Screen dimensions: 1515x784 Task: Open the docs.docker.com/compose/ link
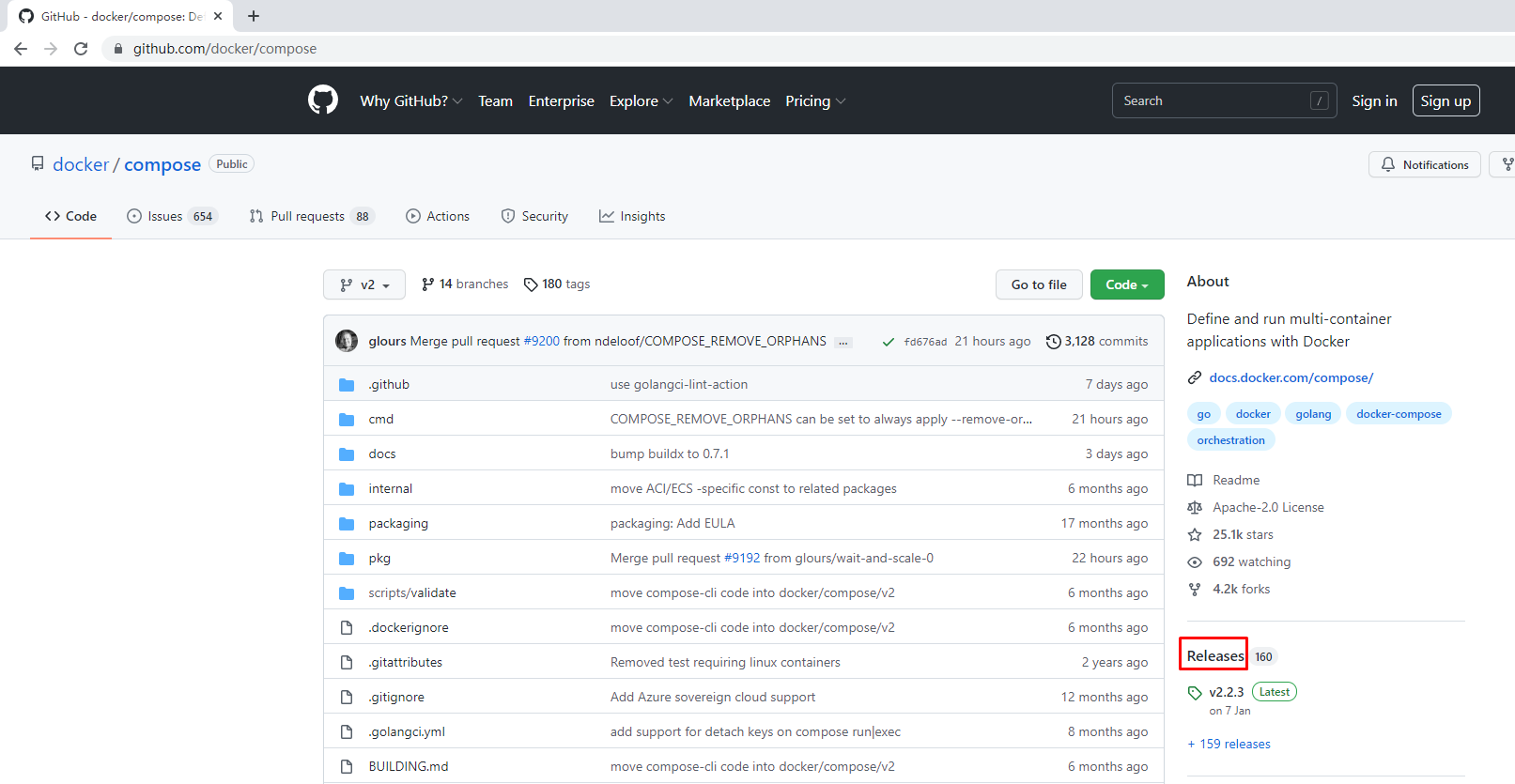point(1291,377)
